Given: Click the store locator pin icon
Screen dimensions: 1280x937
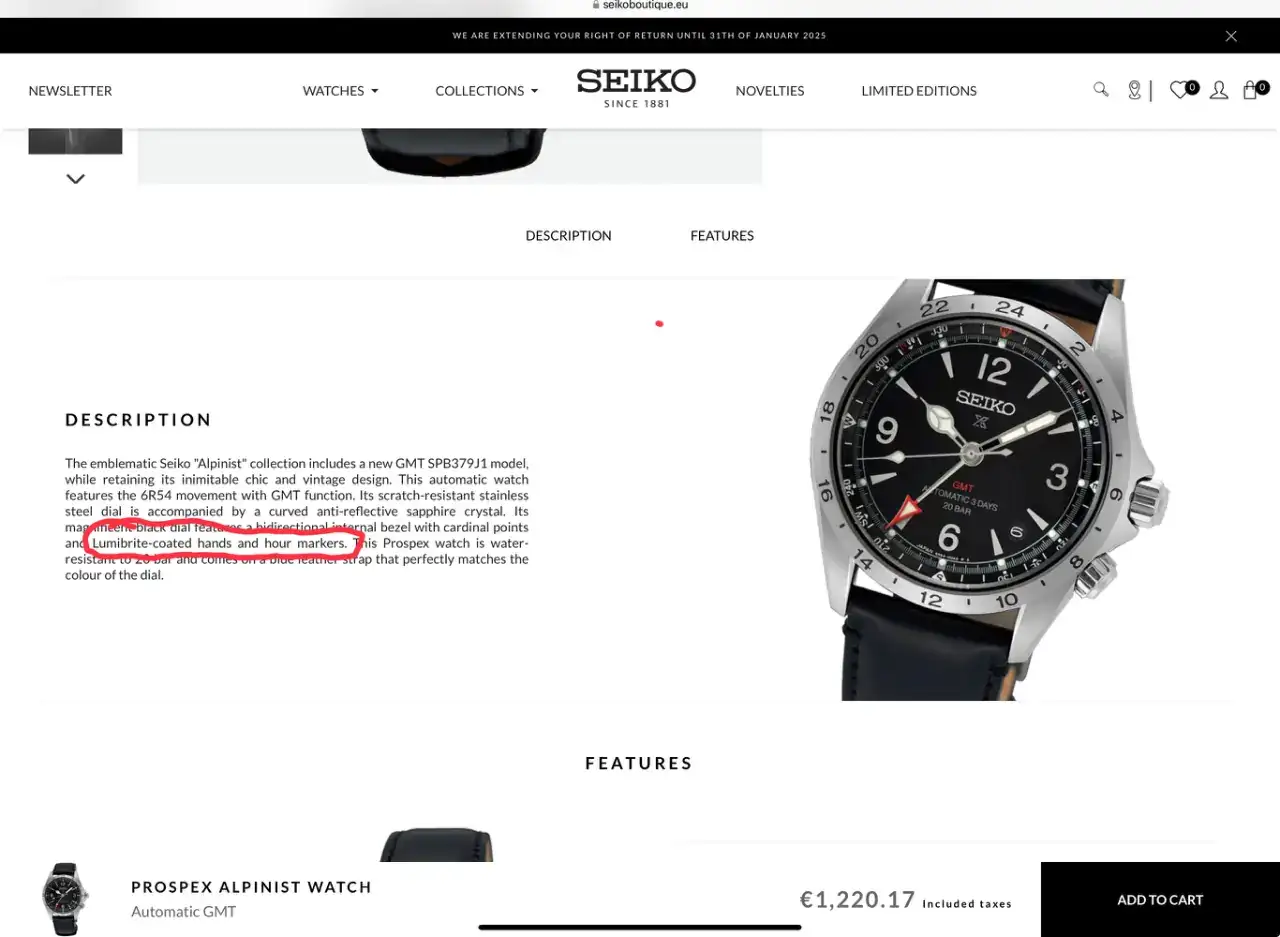Looking at the screenshot, I should coord(1134,90).
